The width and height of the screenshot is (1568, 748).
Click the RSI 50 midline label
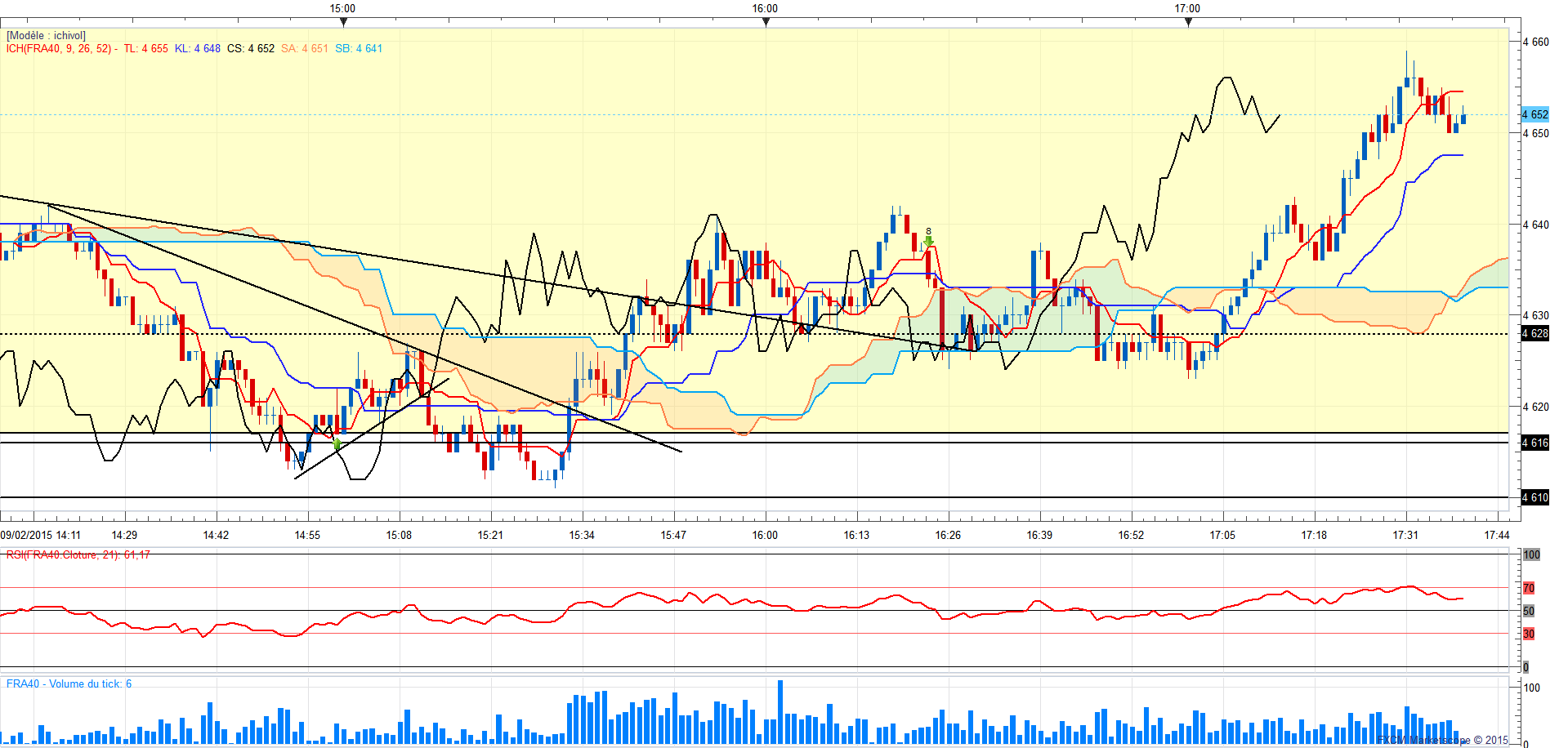click(1529, 611)
